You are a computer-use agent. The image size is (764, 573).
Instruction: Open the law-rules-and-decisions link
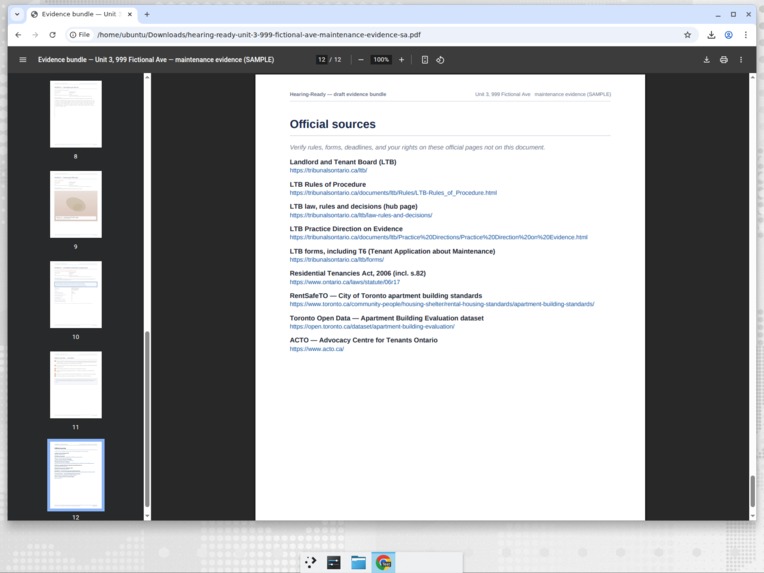361,215
